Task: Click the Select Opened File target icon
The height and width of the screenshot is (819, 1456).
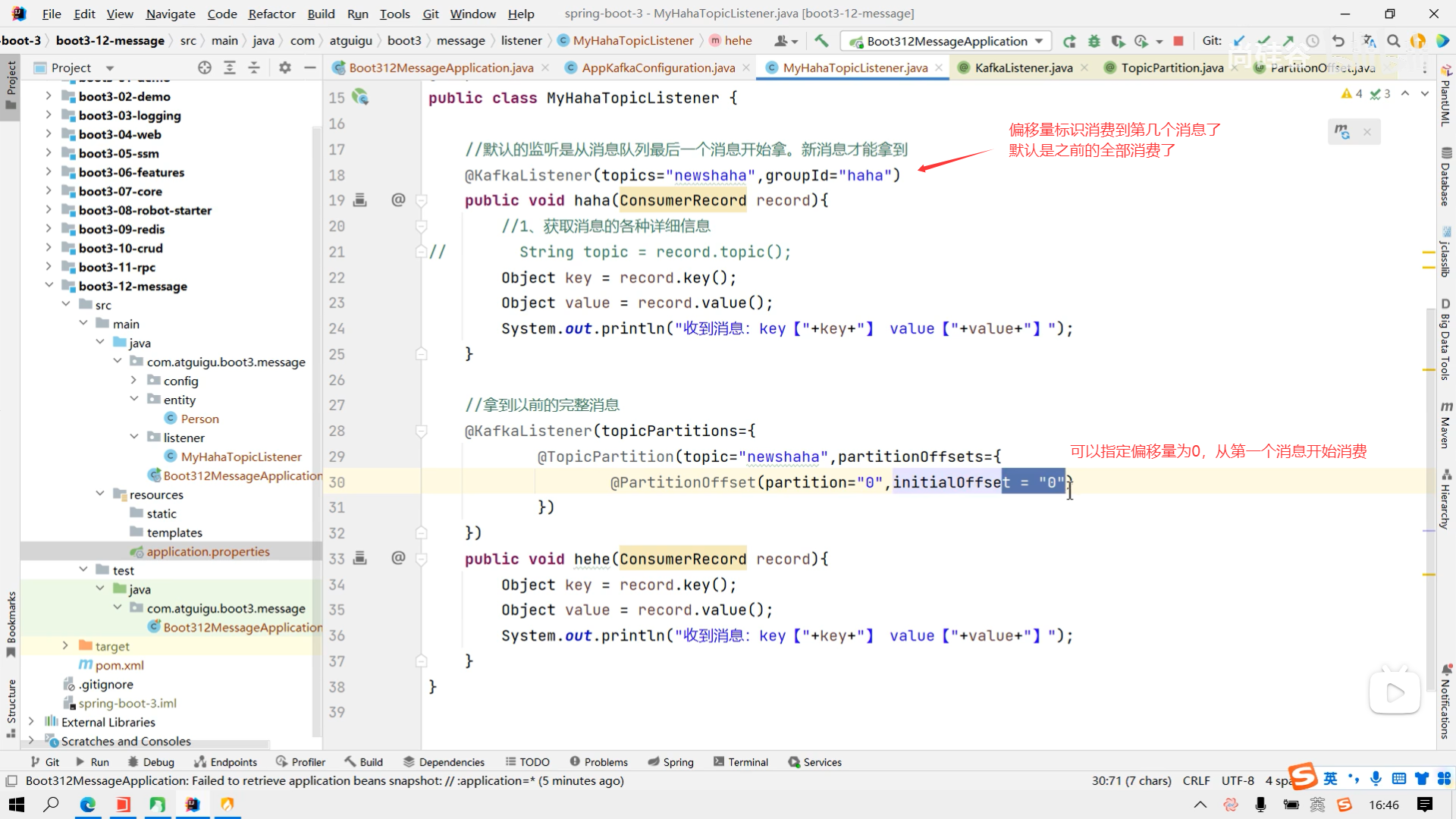Action: pyautogui.click(x=205, y=67)
